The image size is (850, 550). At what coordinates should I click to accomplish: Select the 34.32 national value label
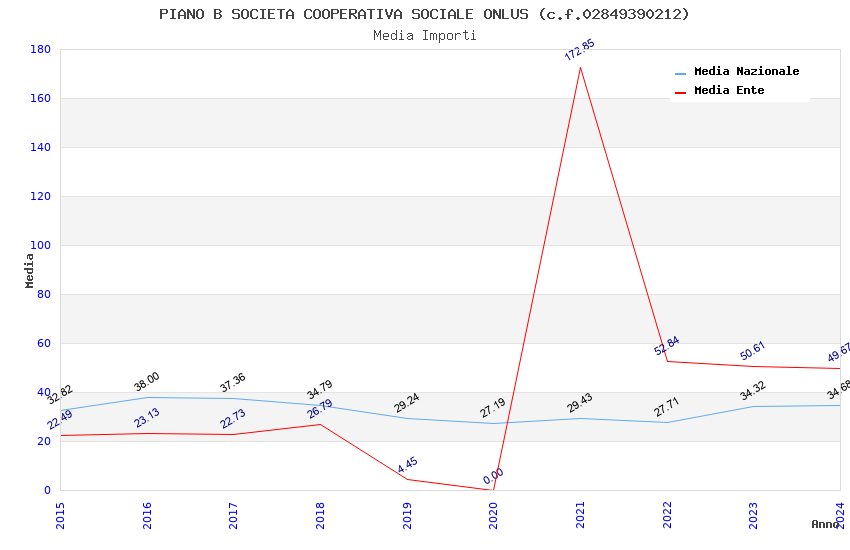pyautogui.click(x=752, y=391)
